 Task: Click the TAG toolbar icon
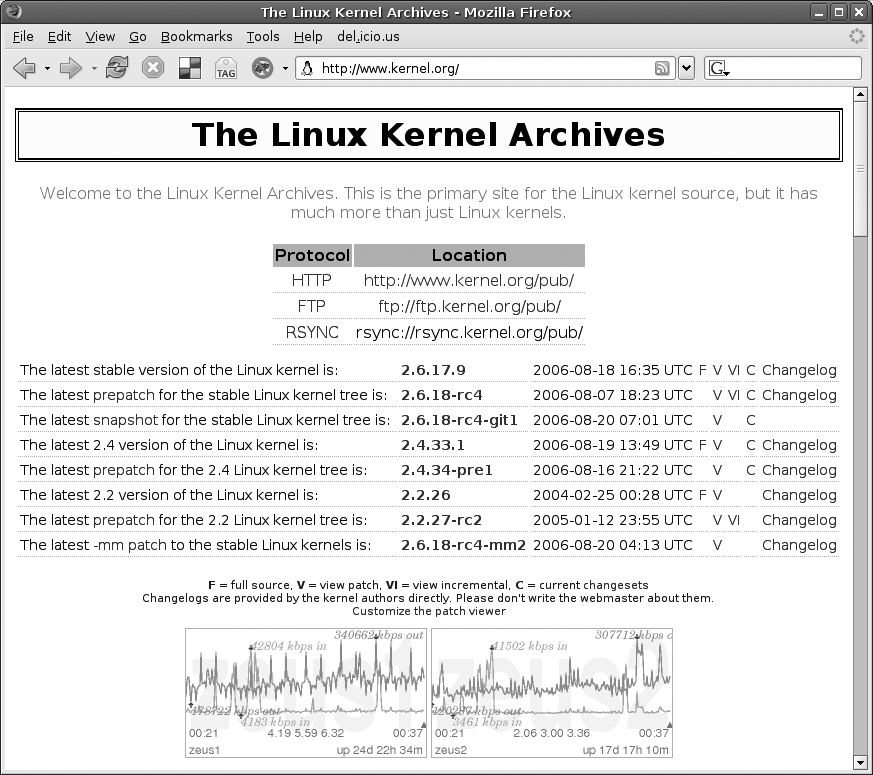(x=225, y=68)
